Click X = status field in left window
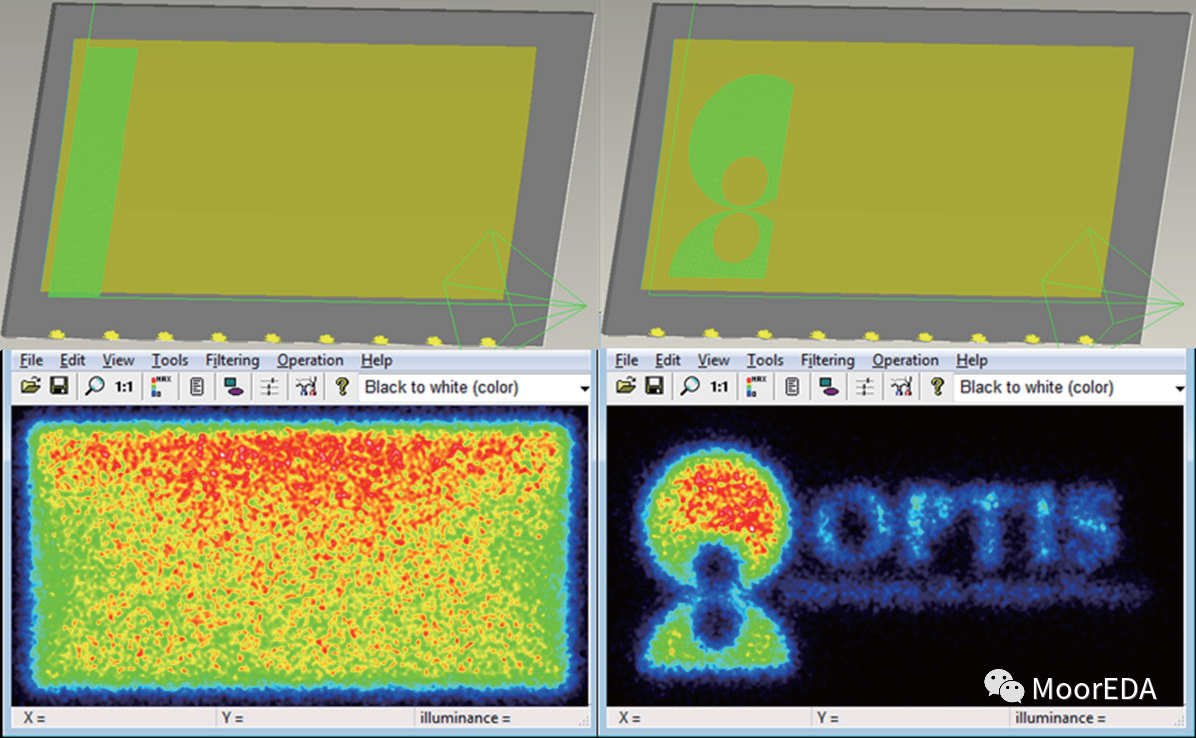 (x=114, y=717)
